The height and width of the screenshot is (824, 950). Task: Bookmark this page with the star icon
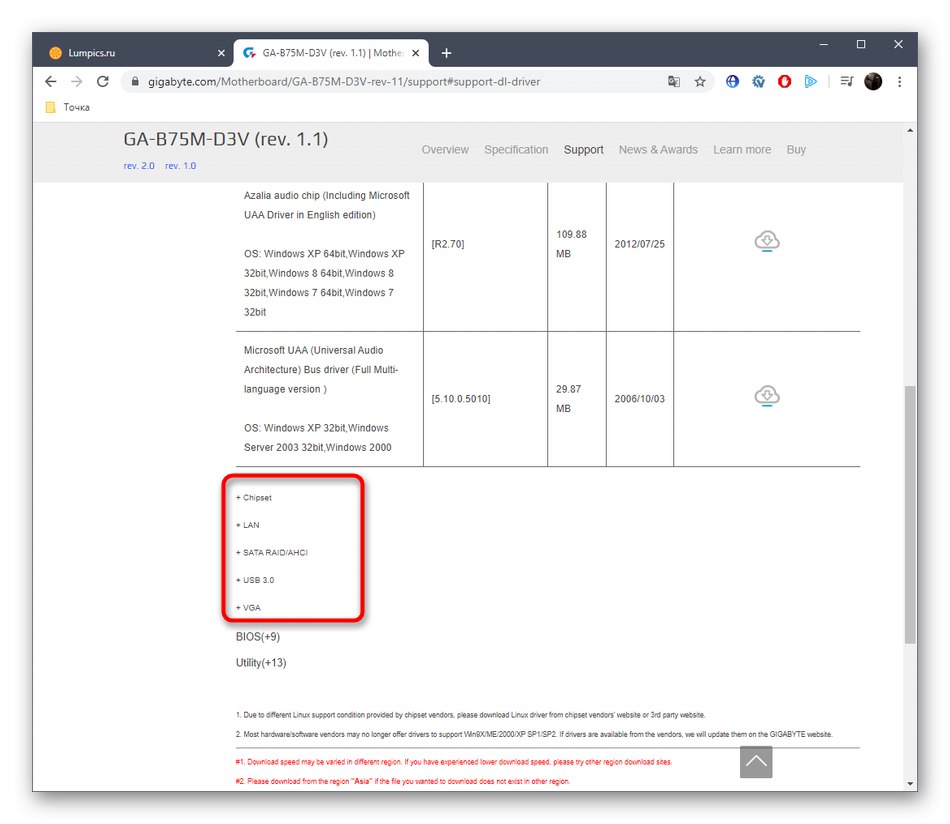700,81
